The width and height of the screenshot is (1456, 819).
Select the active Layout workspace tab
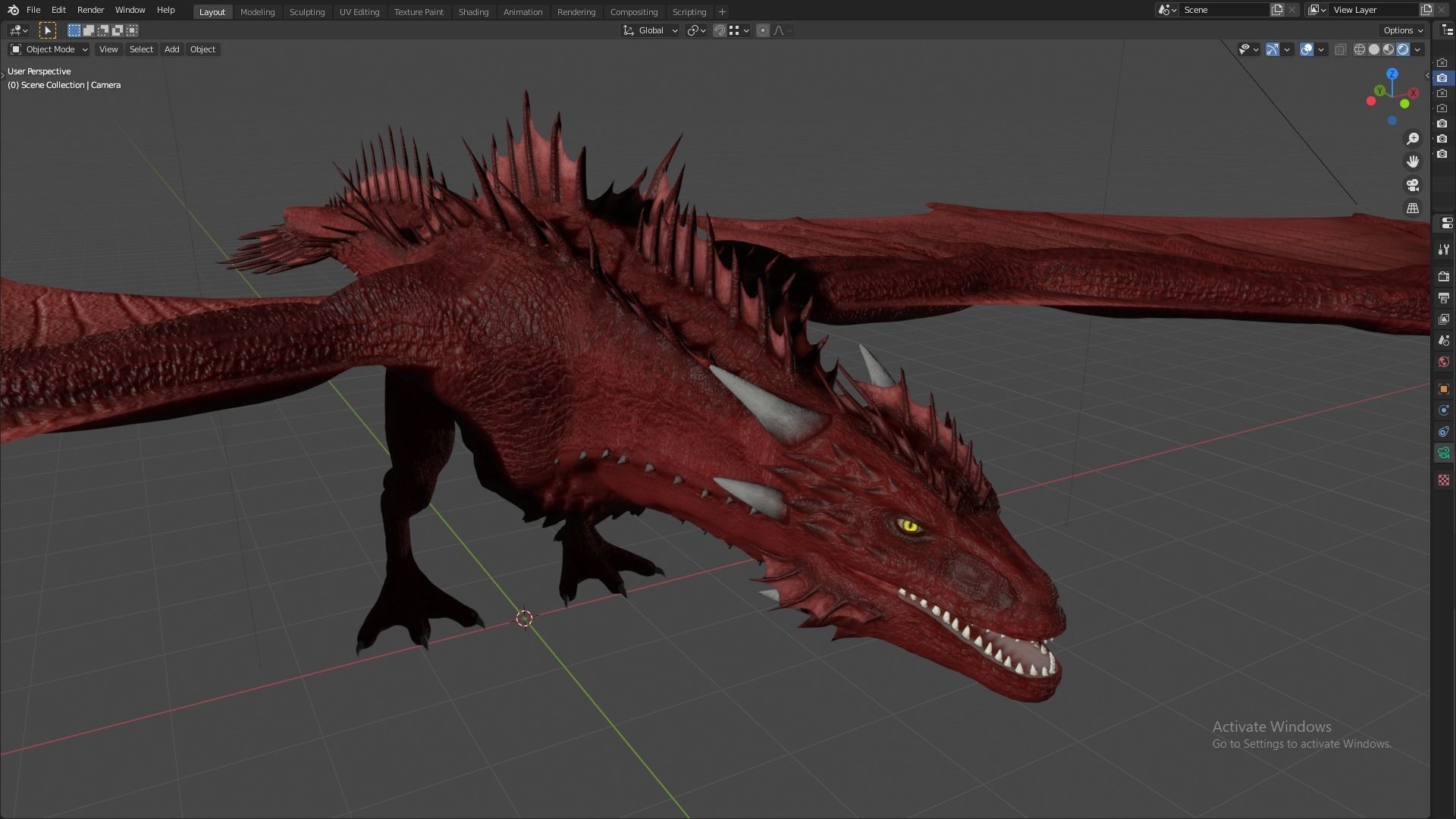click(x=212, y=12)
